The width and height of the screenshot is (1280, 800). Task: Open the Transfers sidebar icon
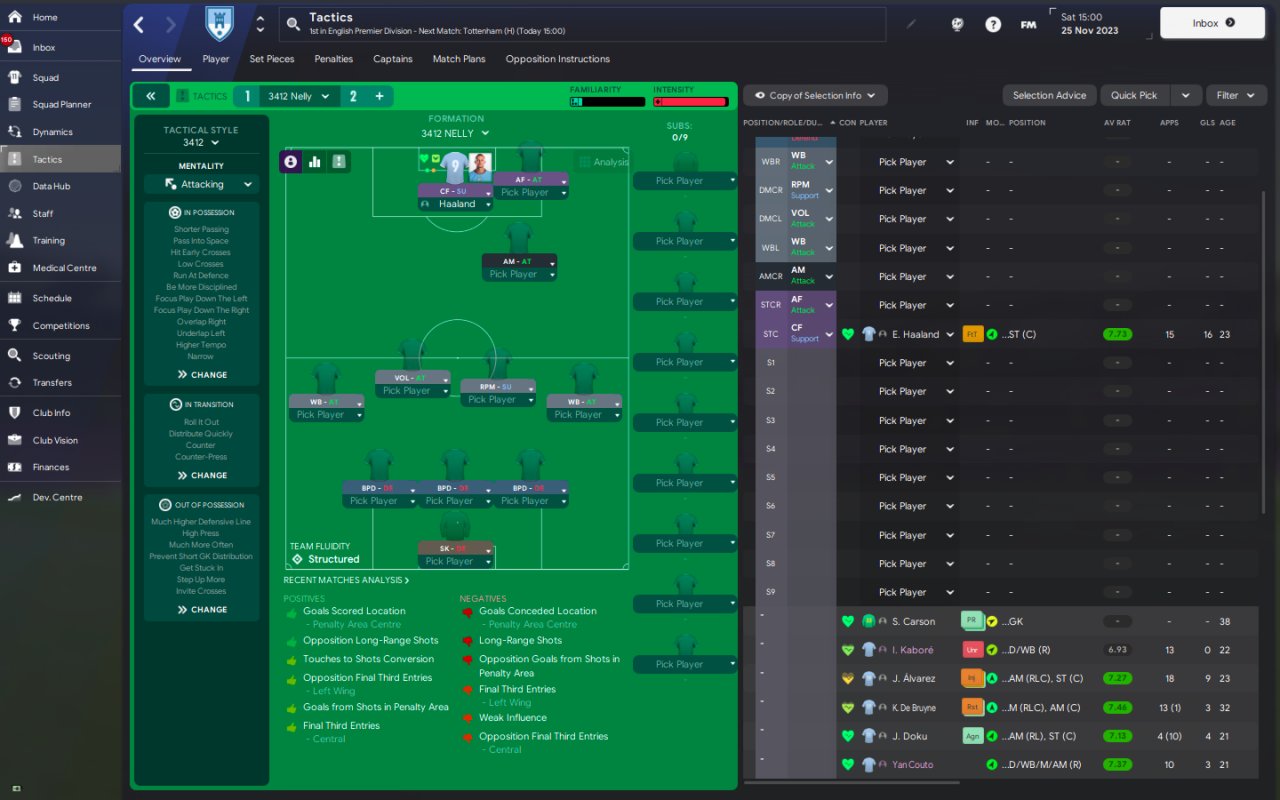(14, 382)
